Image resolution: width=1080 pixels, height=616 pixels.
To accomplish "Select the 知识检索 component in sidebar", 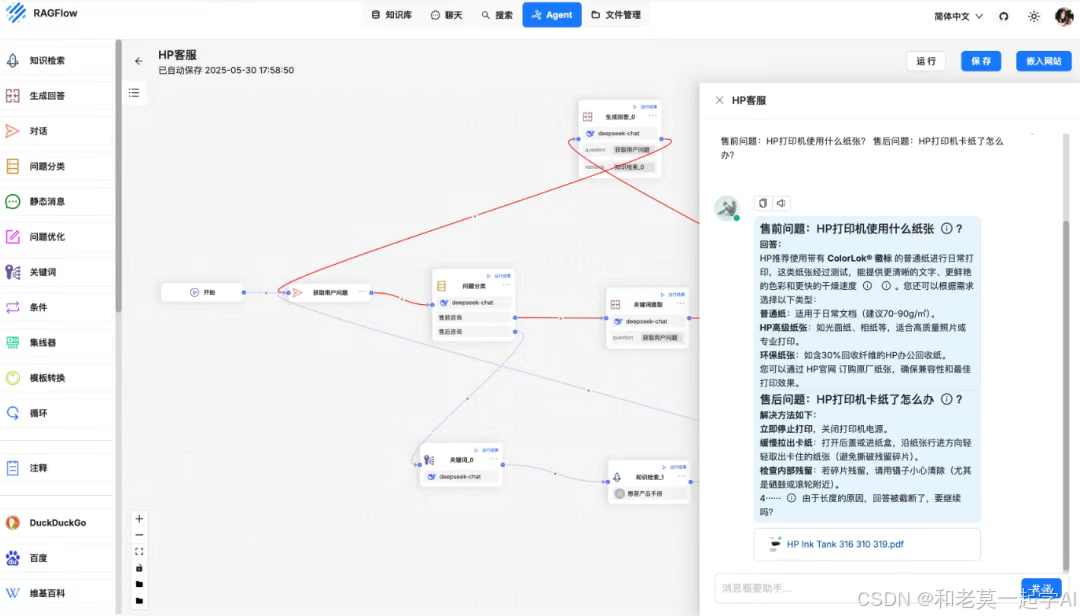I will (x=56, y=61).
